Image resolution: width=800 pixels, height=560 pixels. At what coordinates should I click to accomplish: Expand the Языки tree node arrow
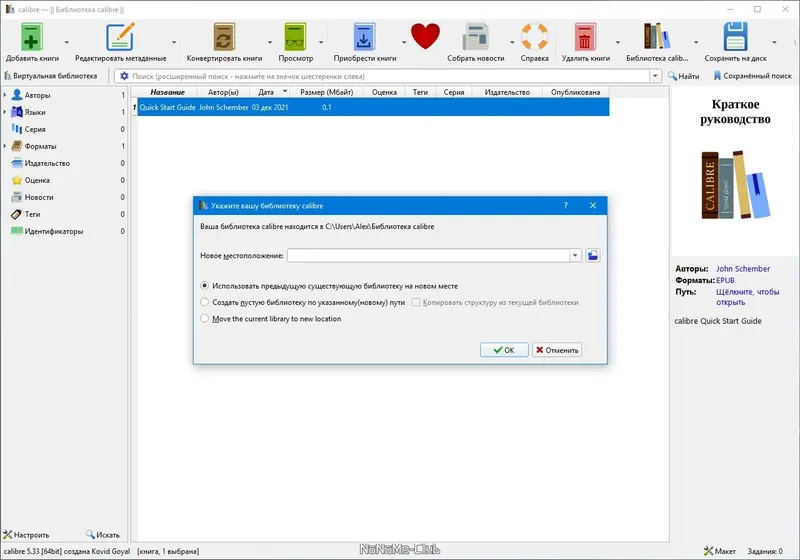click(5, 112)
